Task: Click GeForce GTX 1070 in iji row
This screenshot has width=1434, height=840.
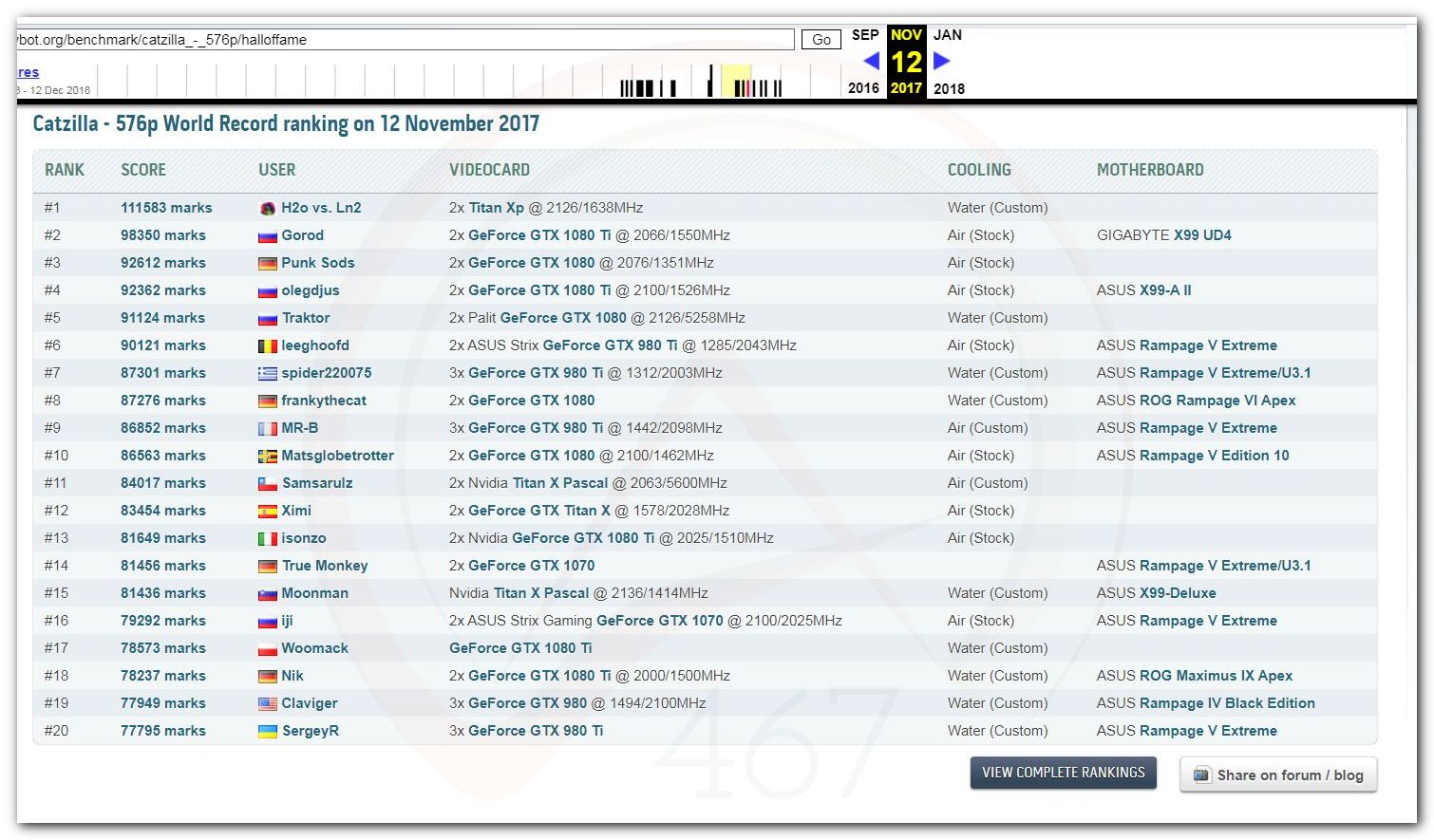Action: point(660,621)
